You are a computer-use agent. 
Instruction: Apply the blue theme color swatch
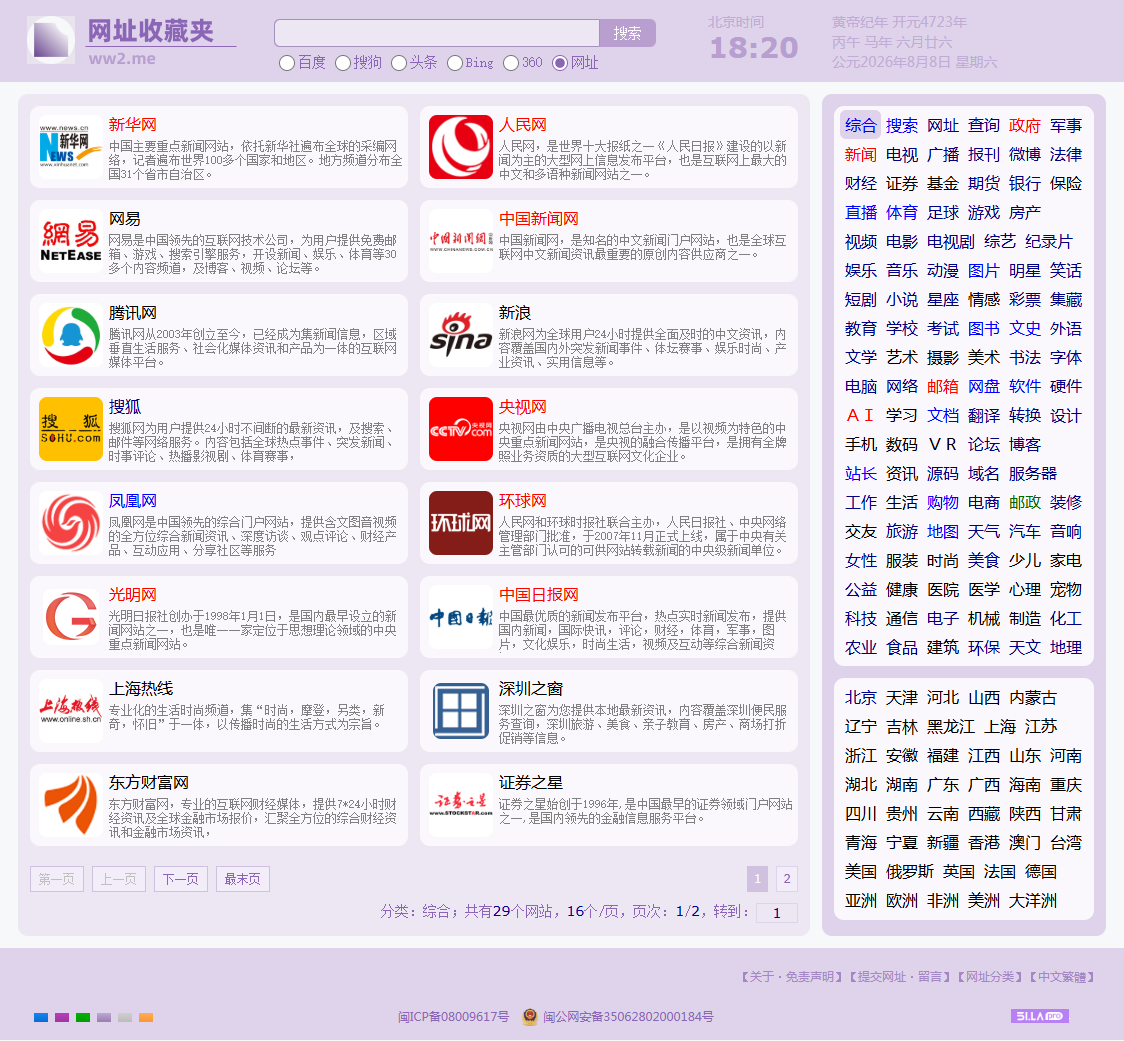tap(41, 1017)
